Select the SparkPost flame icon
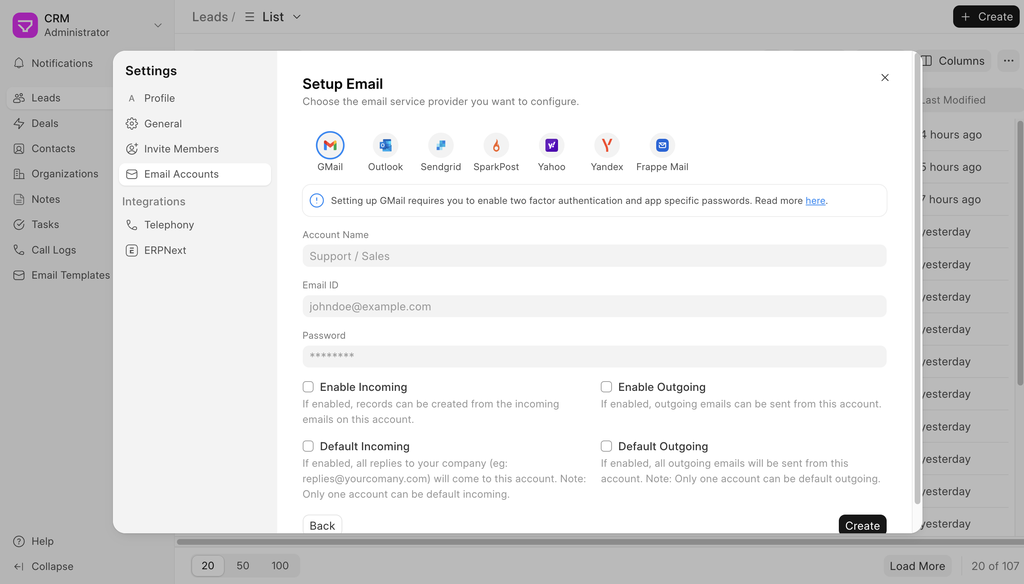 pyautogui.click(x=496, y=146)
